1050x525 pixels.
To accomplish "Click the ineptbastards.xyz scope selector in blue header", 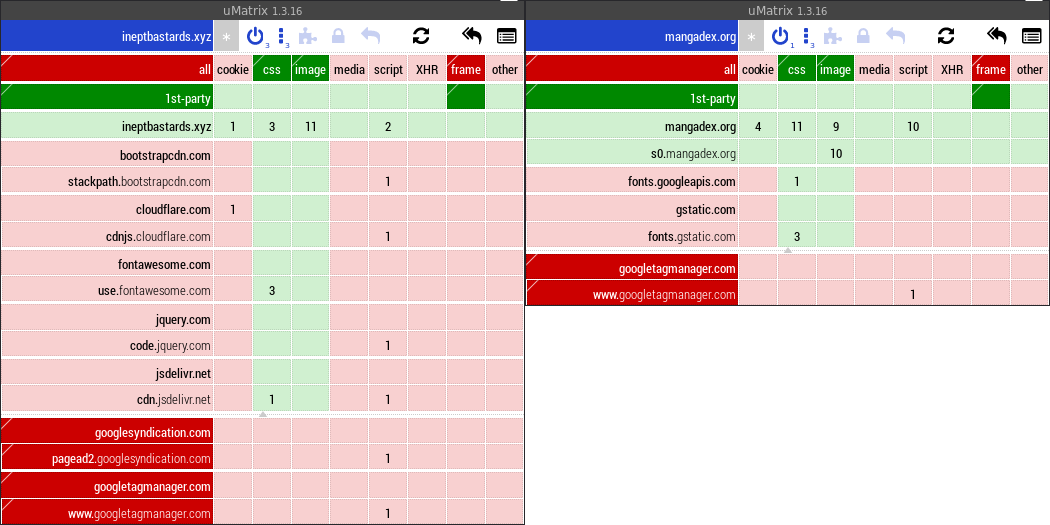I will (107, 36).
